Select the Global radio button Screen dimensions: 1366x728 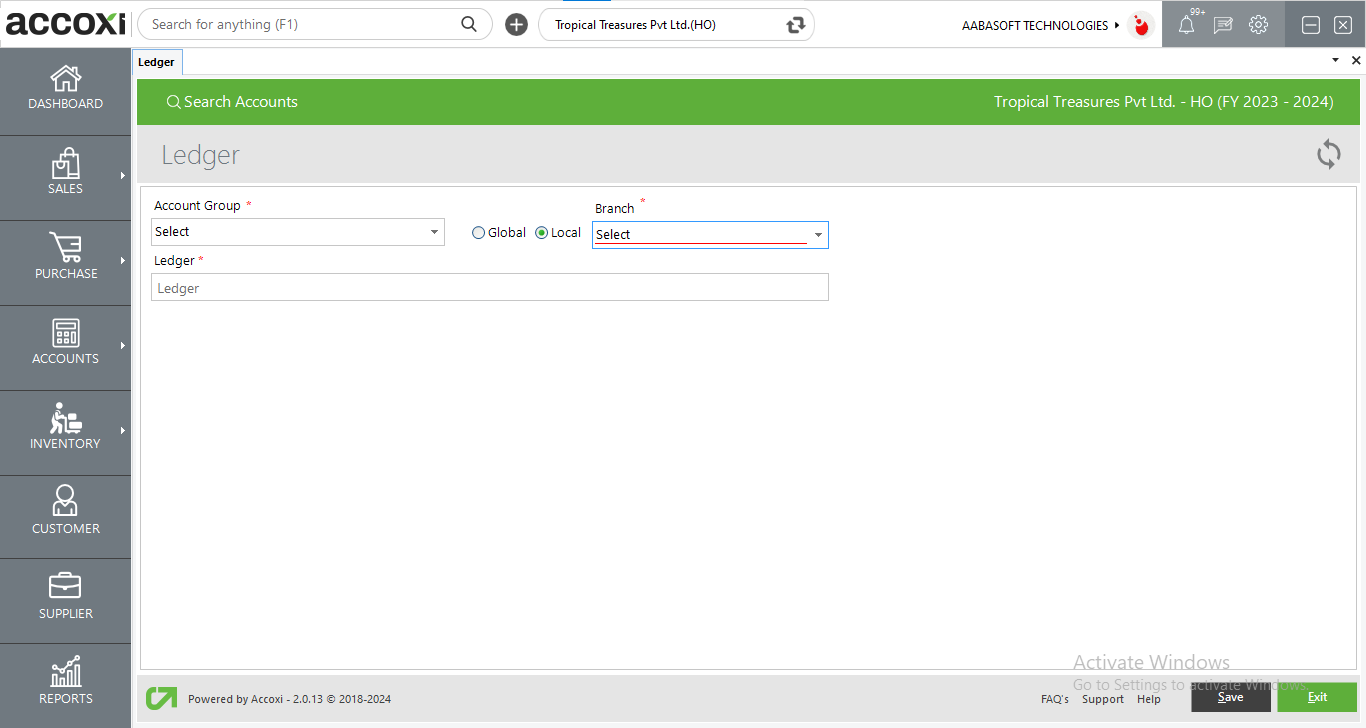coord(479,233)
